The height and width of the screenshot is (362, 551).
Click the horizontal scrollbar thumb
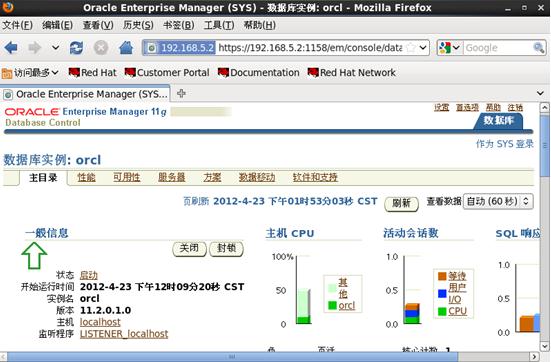(232, 356)
